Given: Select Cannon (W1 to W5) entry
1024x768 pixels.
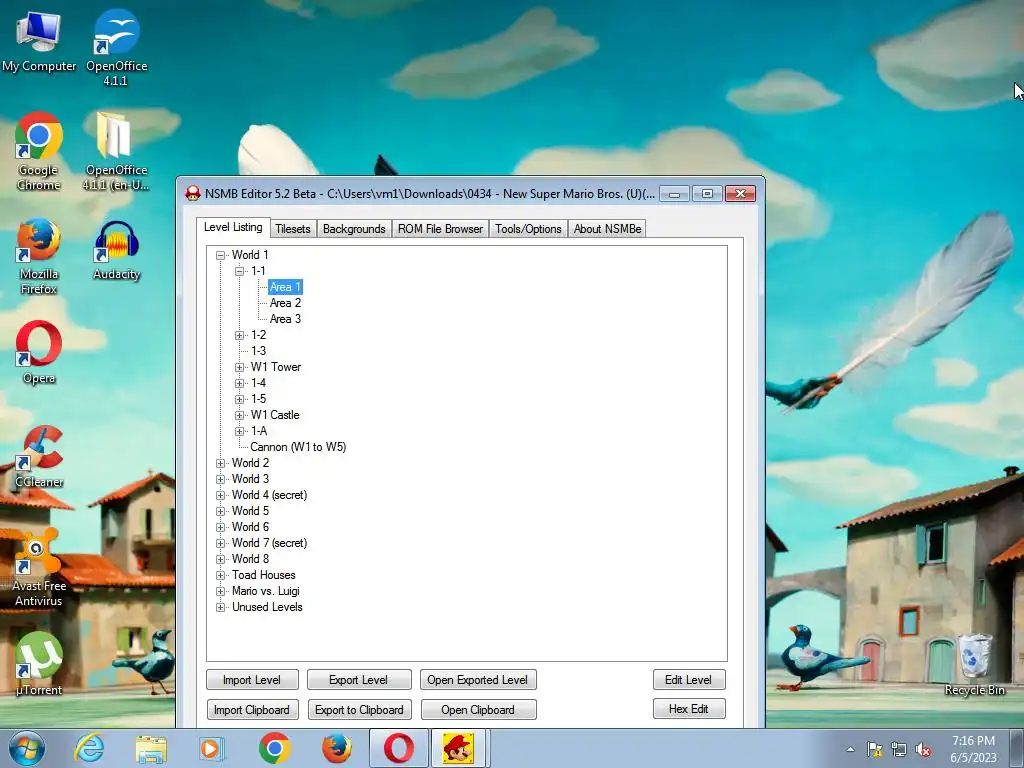Looking at the screenshot, I should [298, 447].
